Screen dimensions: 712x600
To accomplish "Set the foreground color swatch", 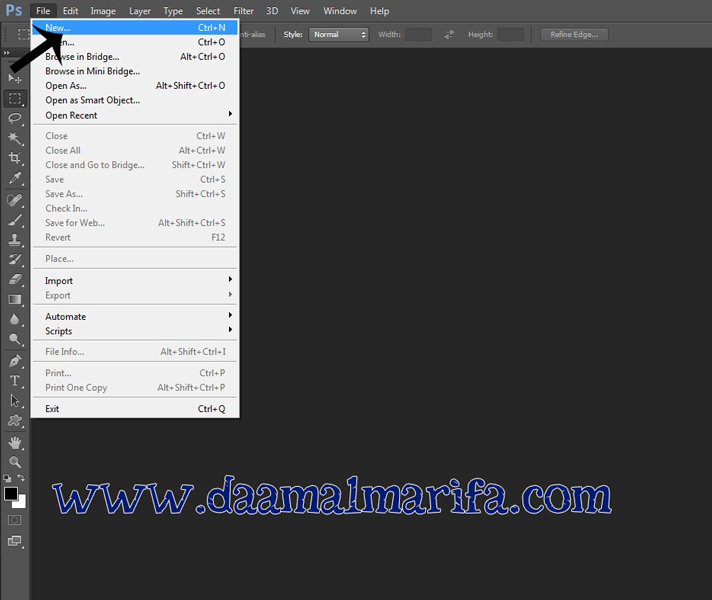I will (10, 493).
